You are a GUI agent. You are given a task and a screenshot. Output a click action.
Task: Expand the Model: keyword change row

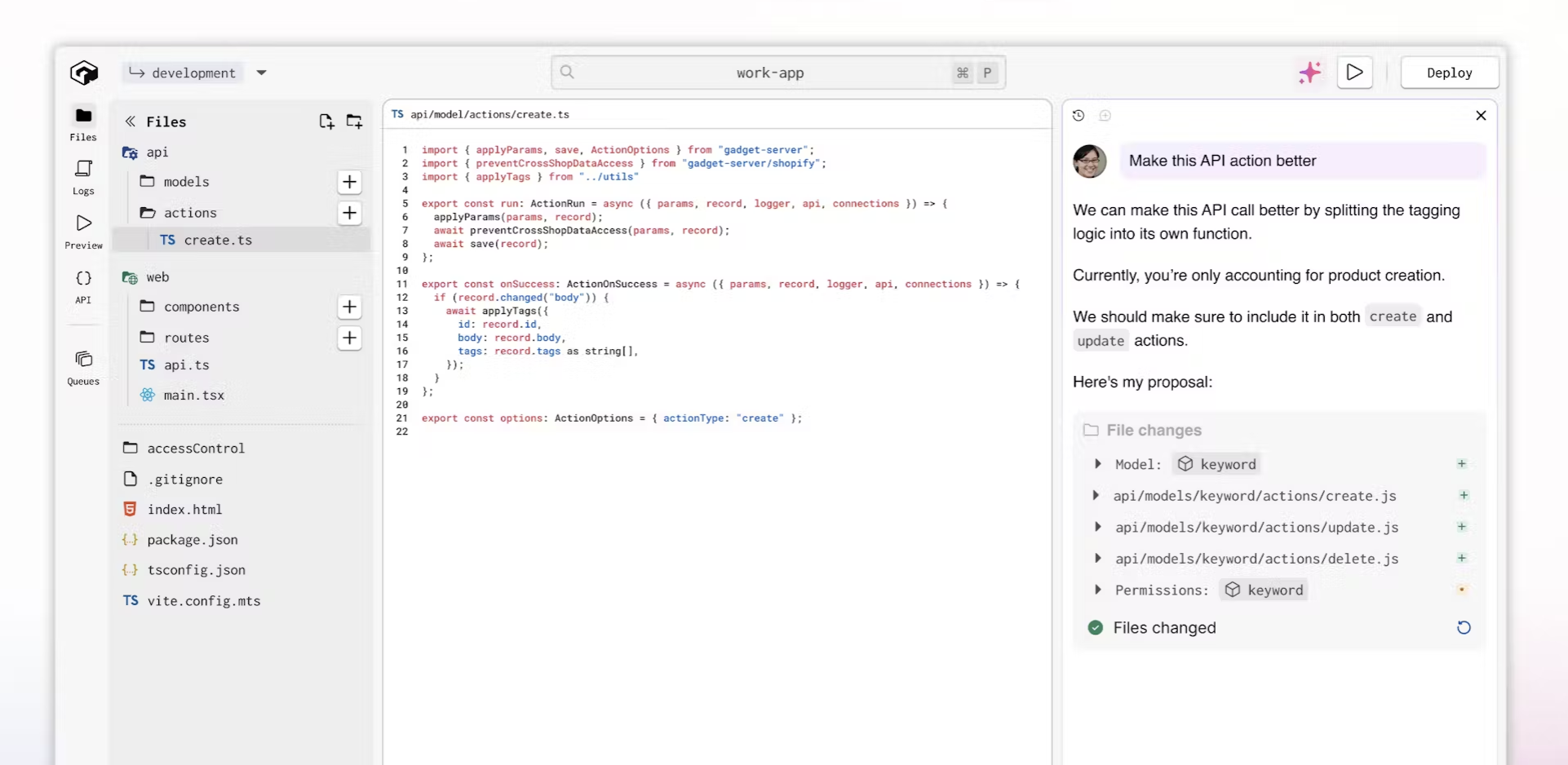1097,464
